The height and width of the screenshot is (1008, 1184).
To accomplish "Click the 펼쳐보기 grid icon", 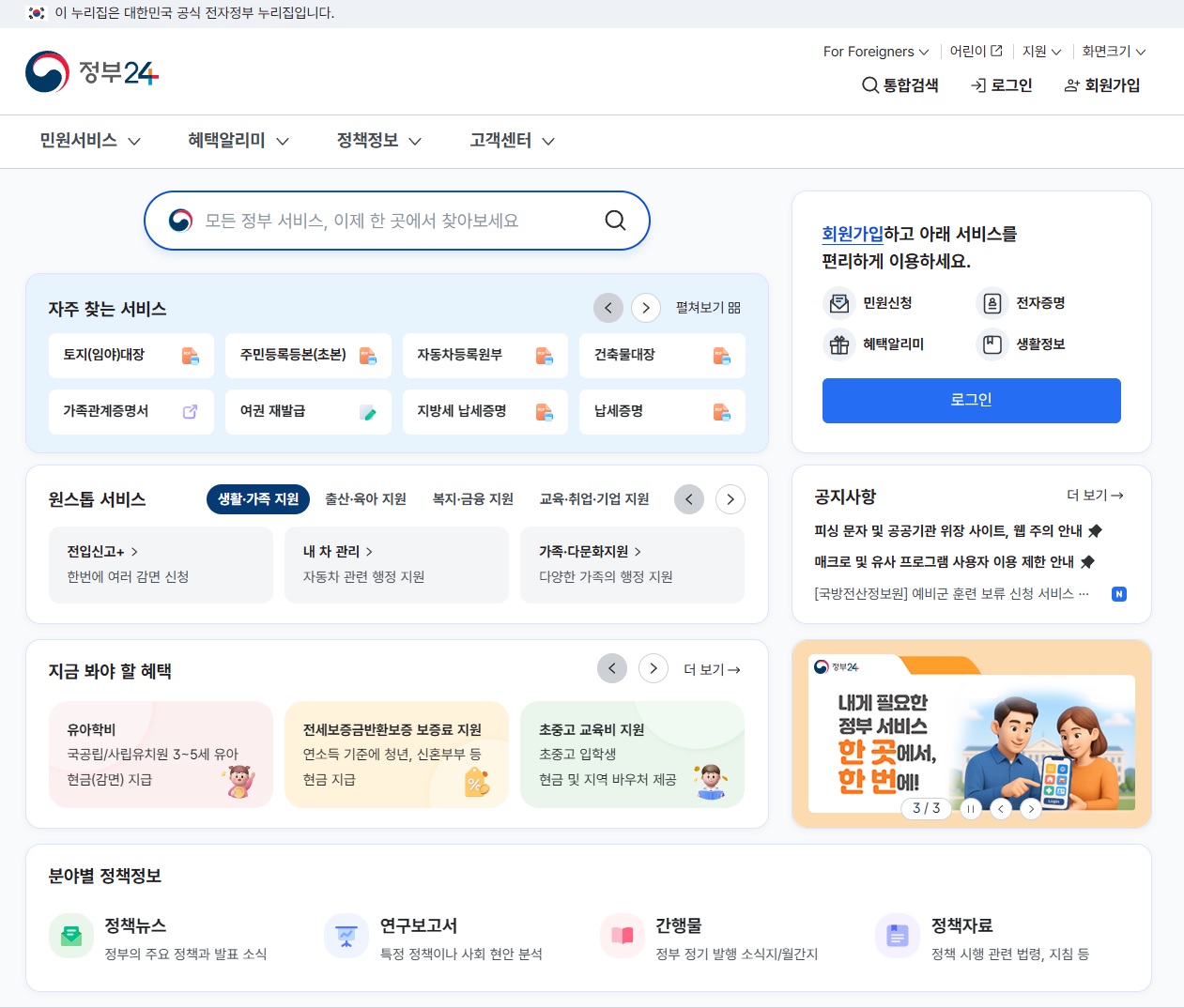I will point(734,308).
